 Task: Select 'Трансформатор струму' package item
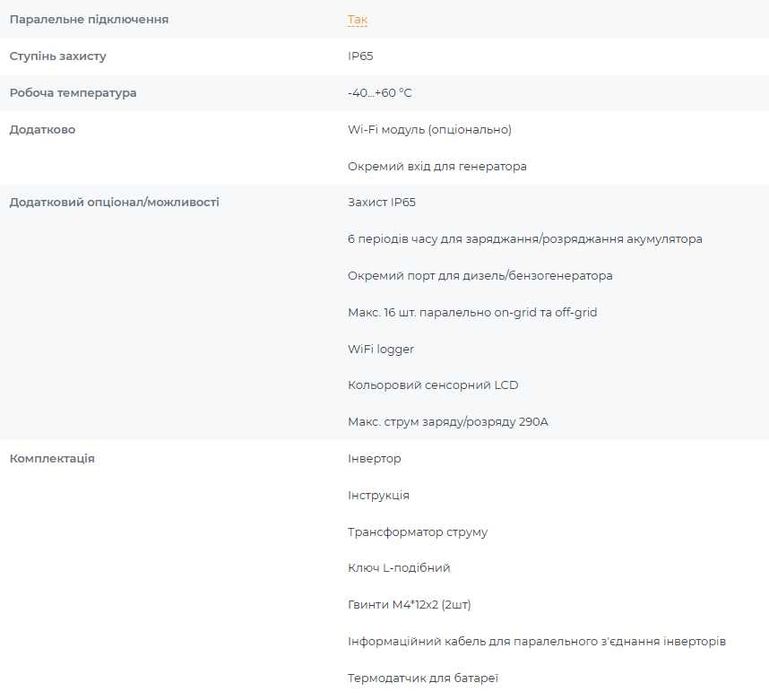pyautogui.click(x=418, y=532)
